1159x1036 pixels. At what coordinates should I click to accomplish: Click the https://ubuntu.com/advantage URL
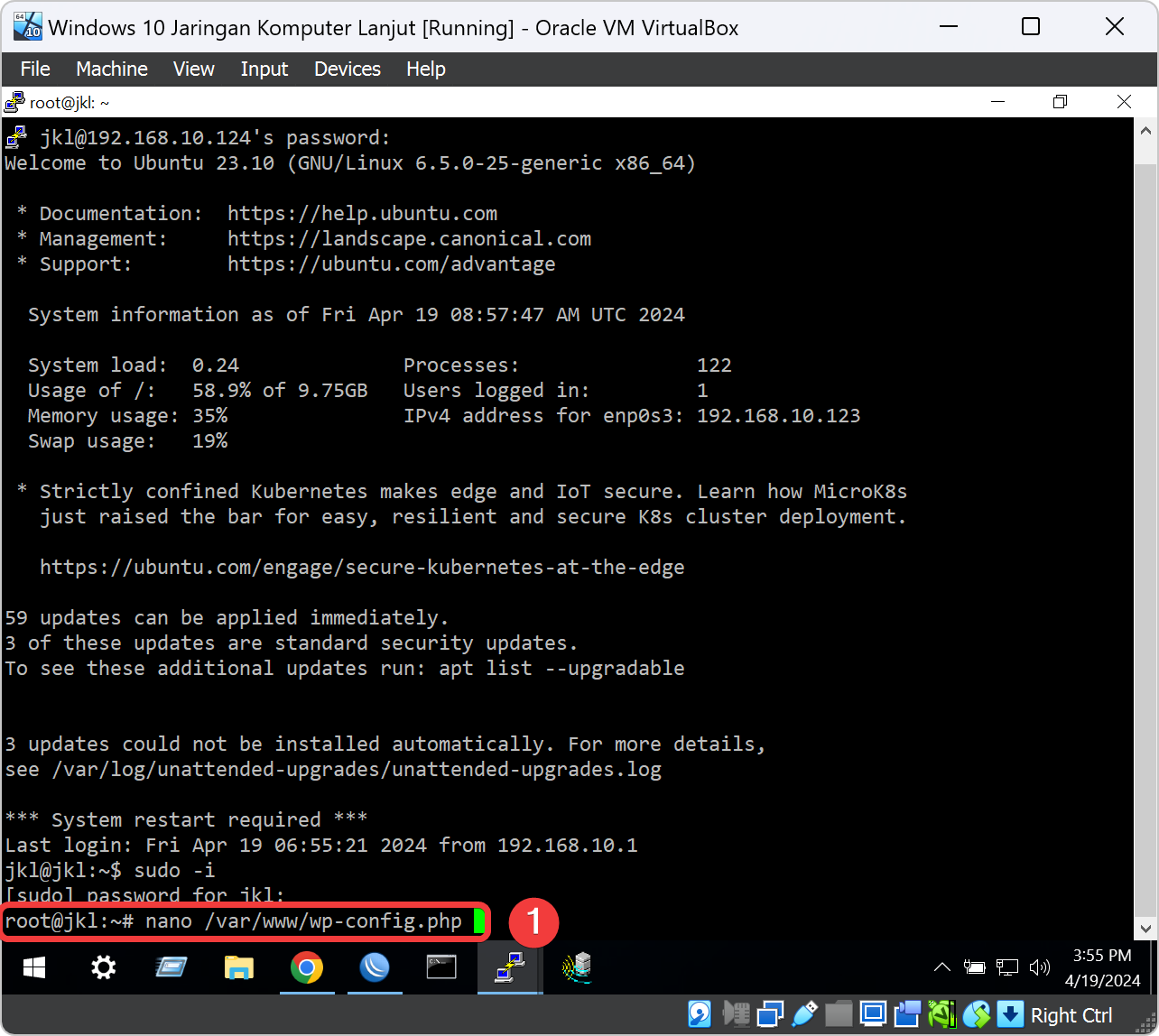[x=391, y=264]
